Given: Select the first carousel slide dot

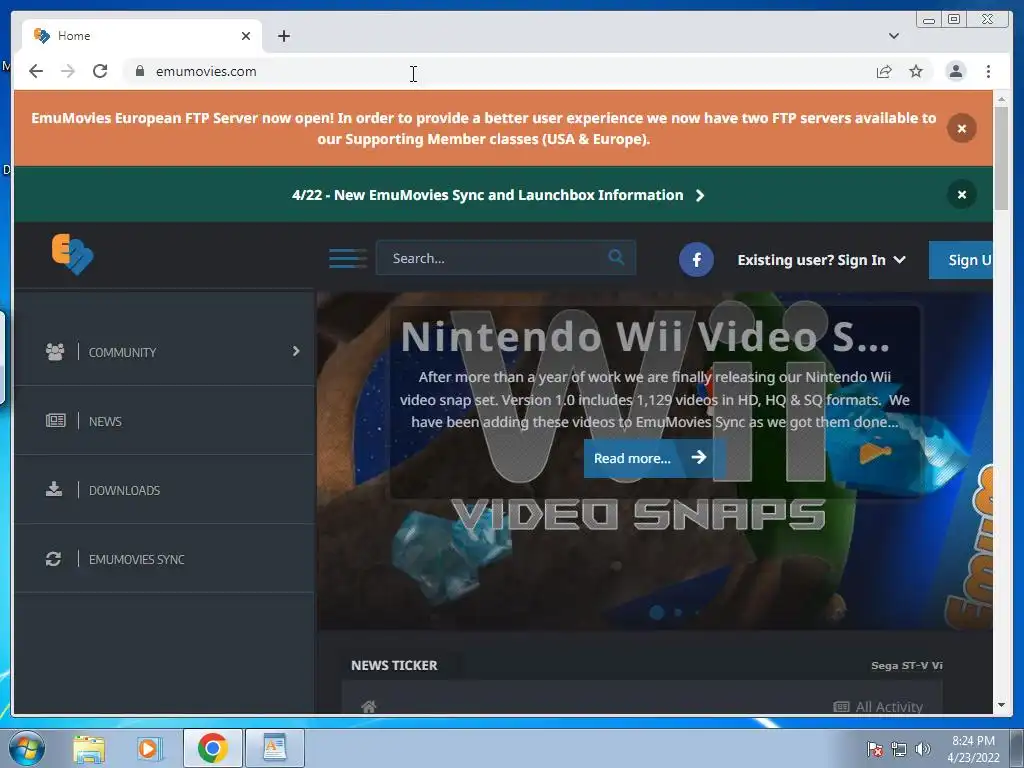Looking at the screenshot, I should [x=657, y=612].
